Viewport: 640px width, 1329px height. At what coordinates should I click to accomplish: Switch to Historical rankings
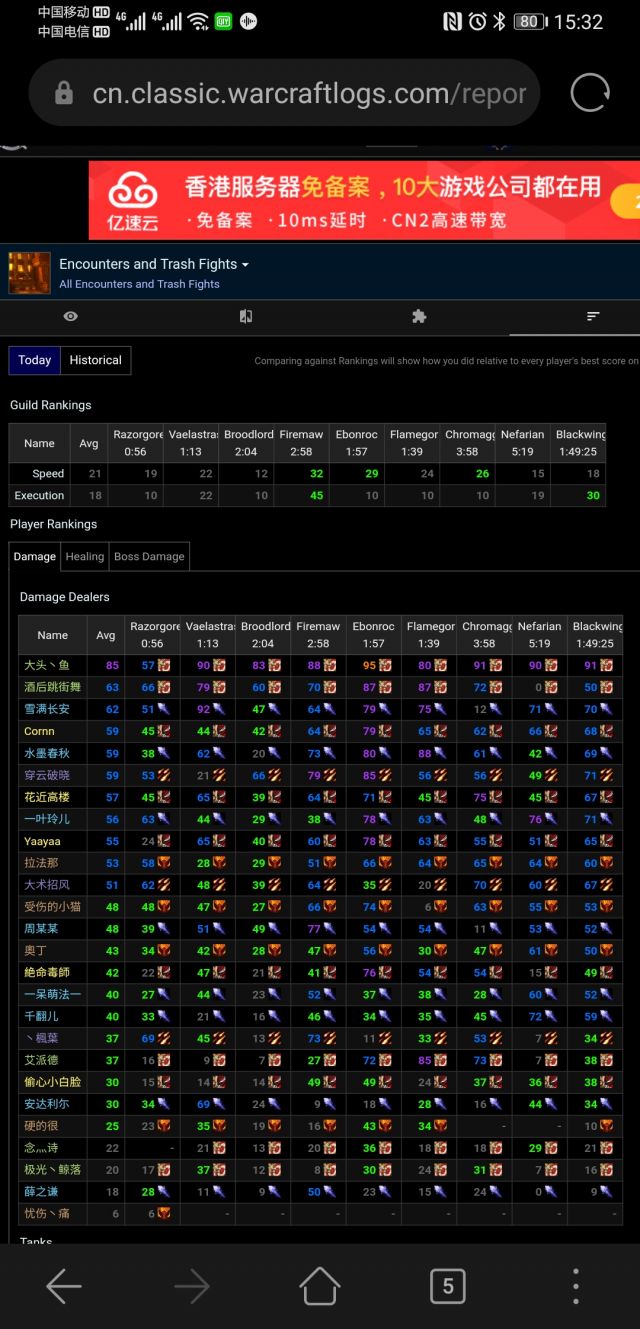tap(95, 360)
